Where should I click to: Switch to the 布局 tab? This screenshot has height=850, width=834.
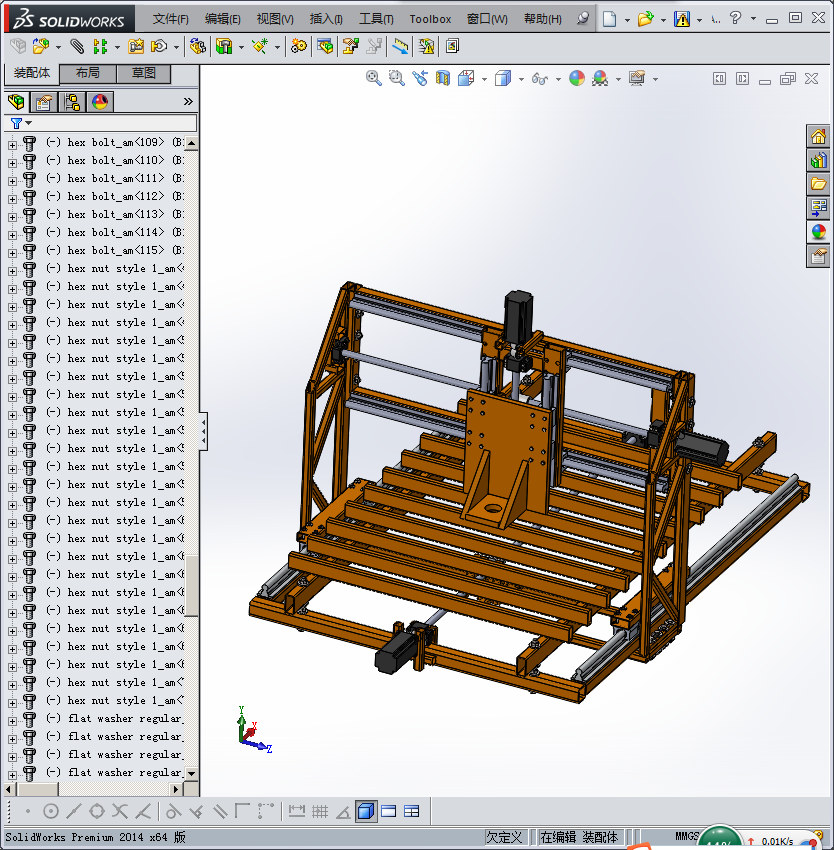(x=87, y=73)
